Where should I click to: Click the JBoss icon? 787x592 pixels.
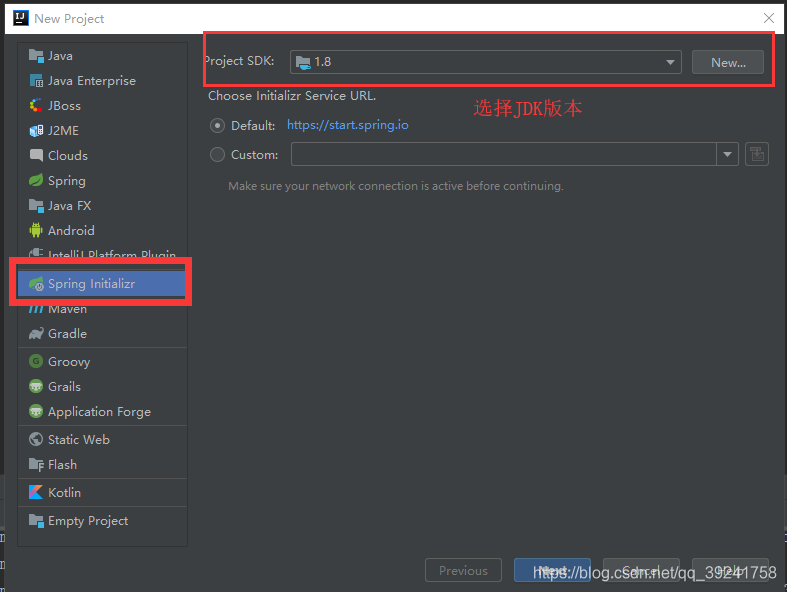(36, 105)
